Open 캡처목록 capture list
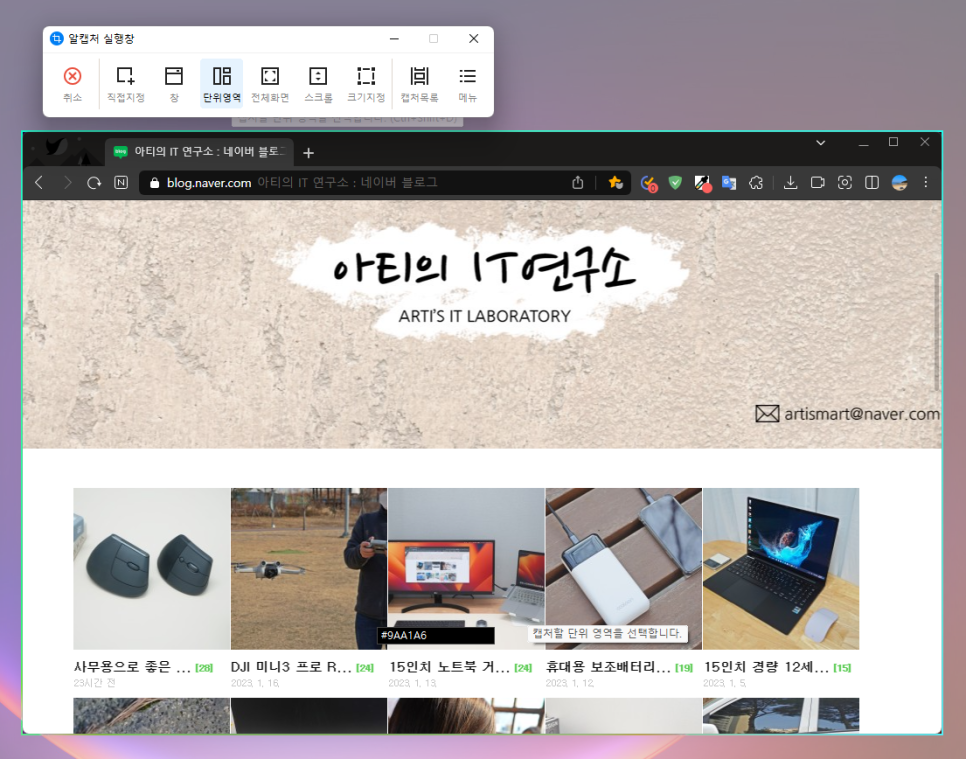 pyautogui.click(x=420, y=84)
